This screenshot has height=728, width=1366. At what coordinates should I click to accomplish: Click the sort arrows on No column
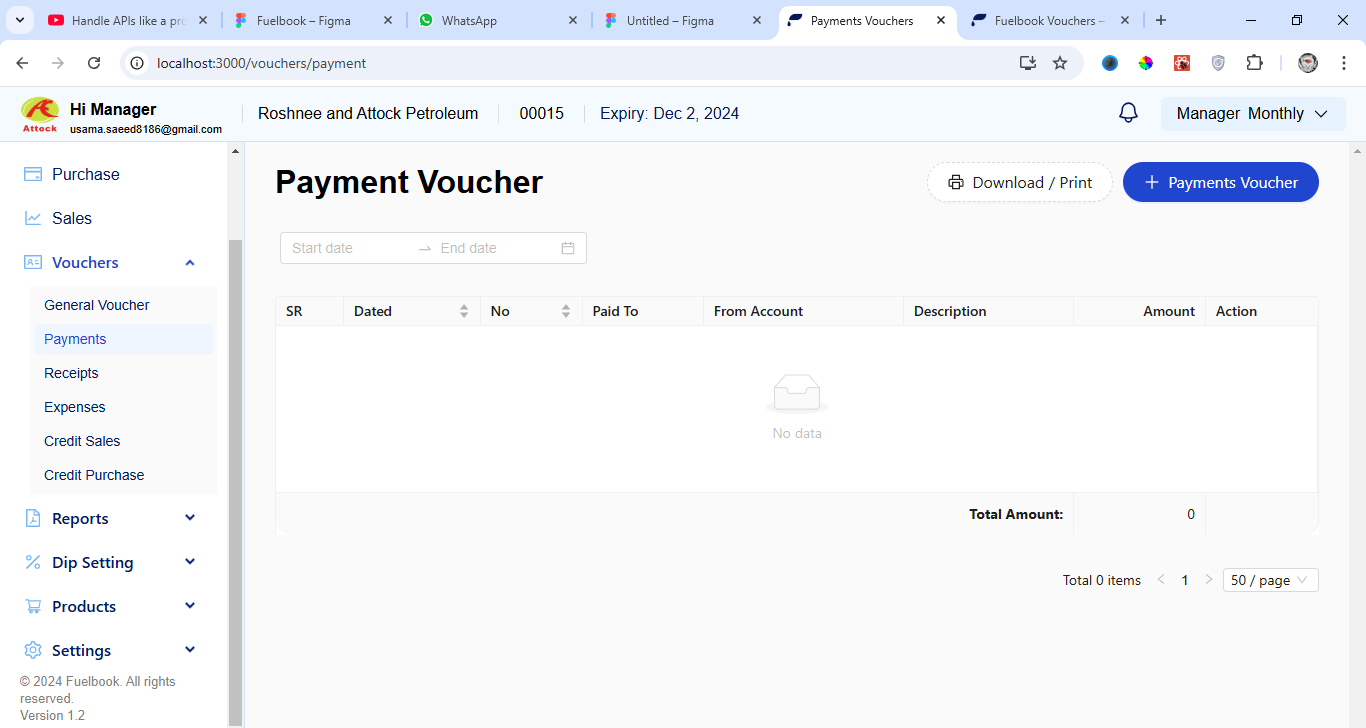pos(566,311)
